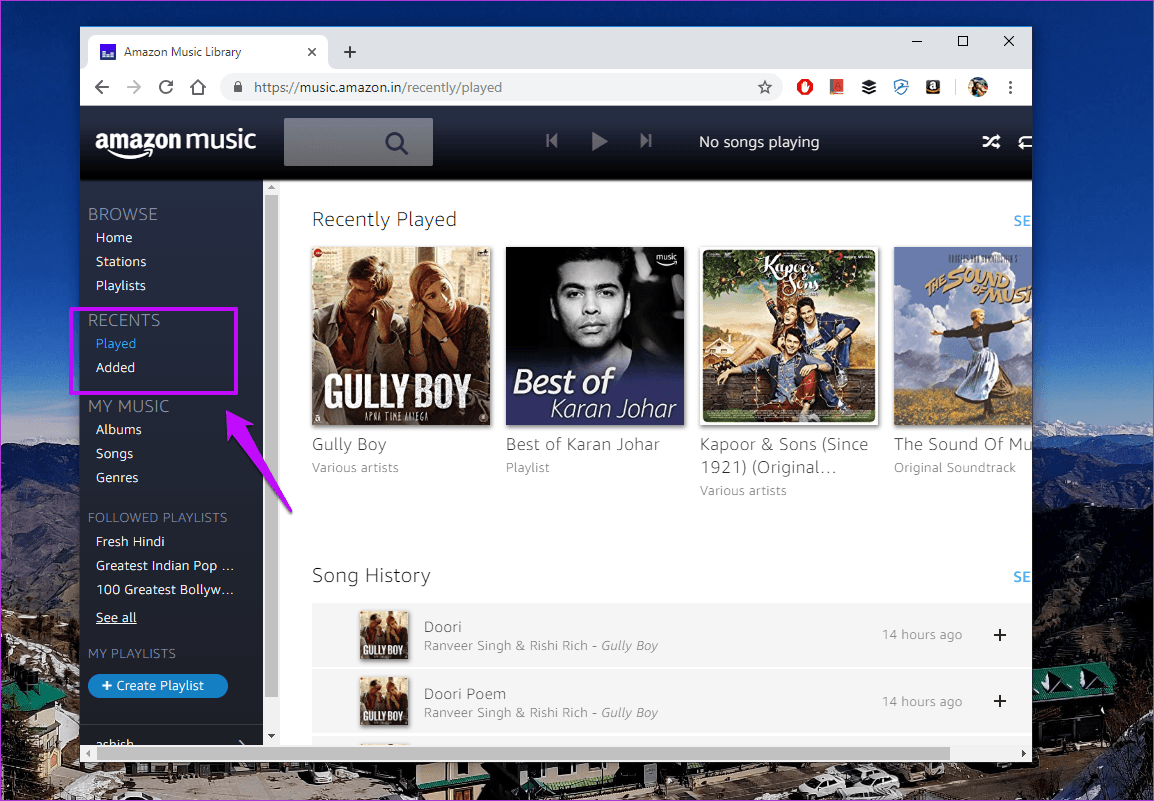1154x801 pixels.
Task: Open the stacked layers extension icon
Action: 869,88
